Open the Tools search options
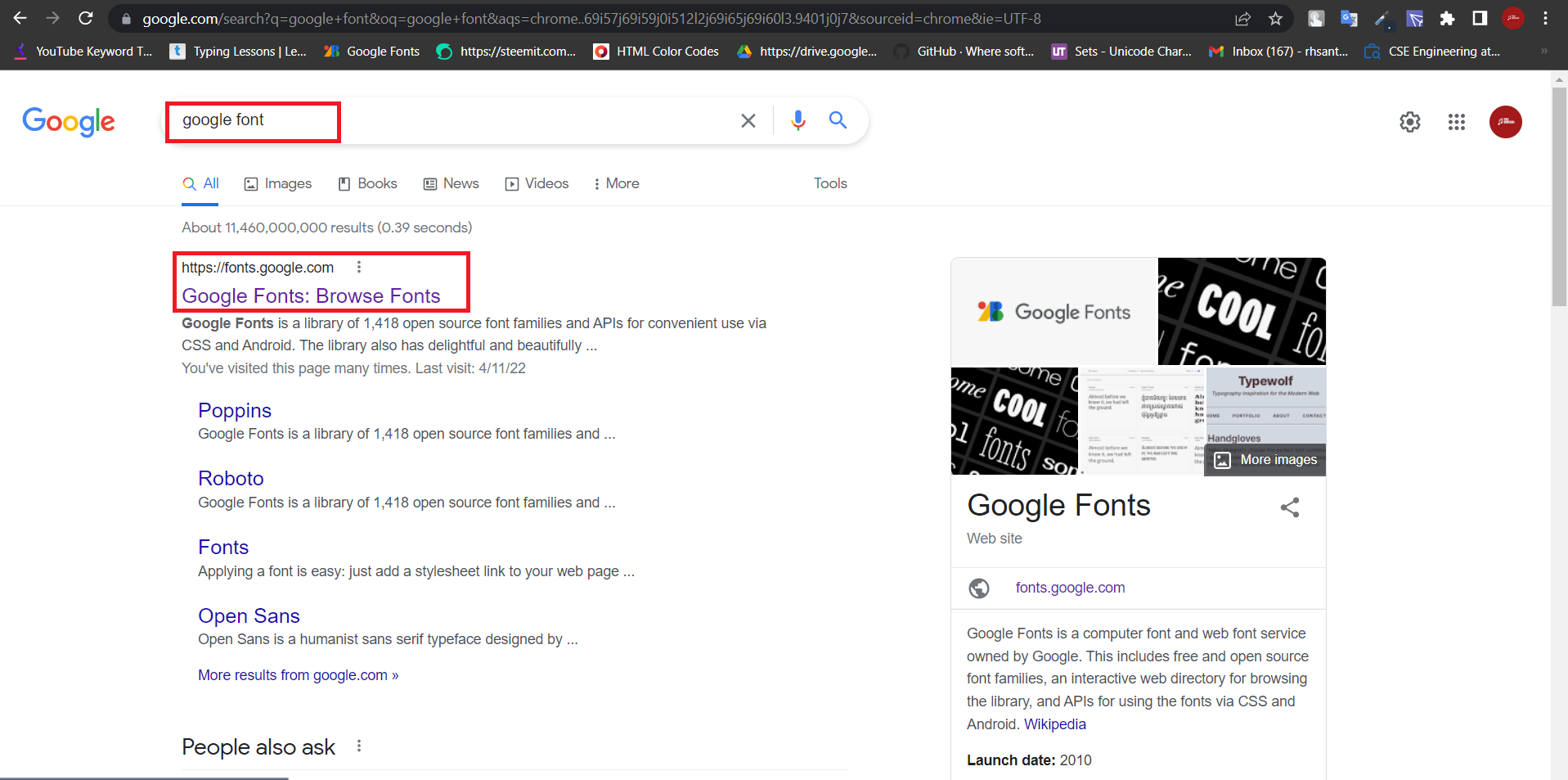The width and height of the screenshot is (1568, 780). click(830, 184)
